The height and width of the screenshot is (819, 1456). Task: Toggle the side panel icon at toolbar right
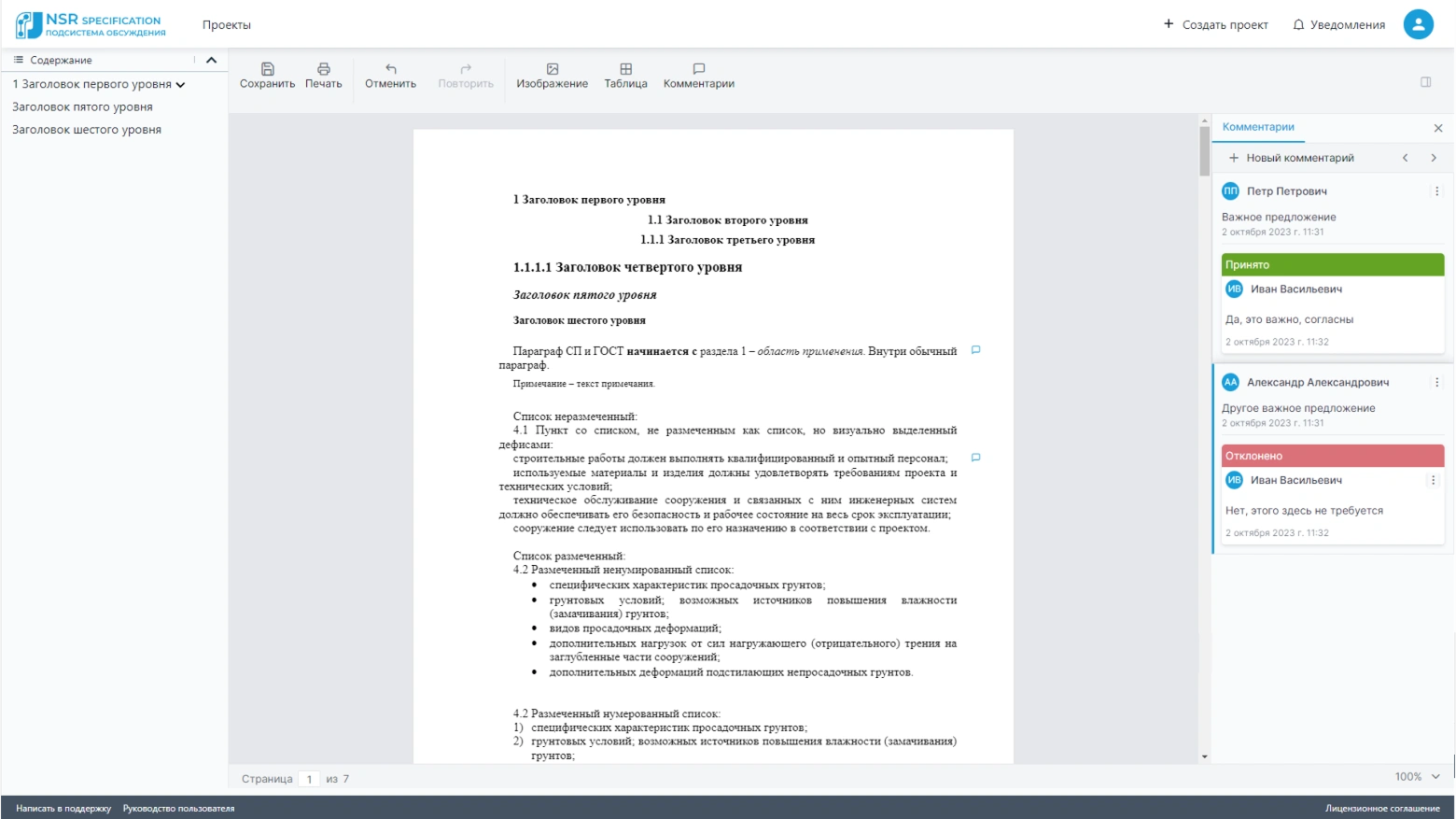pyautogui.click(x=1425, y=82)
